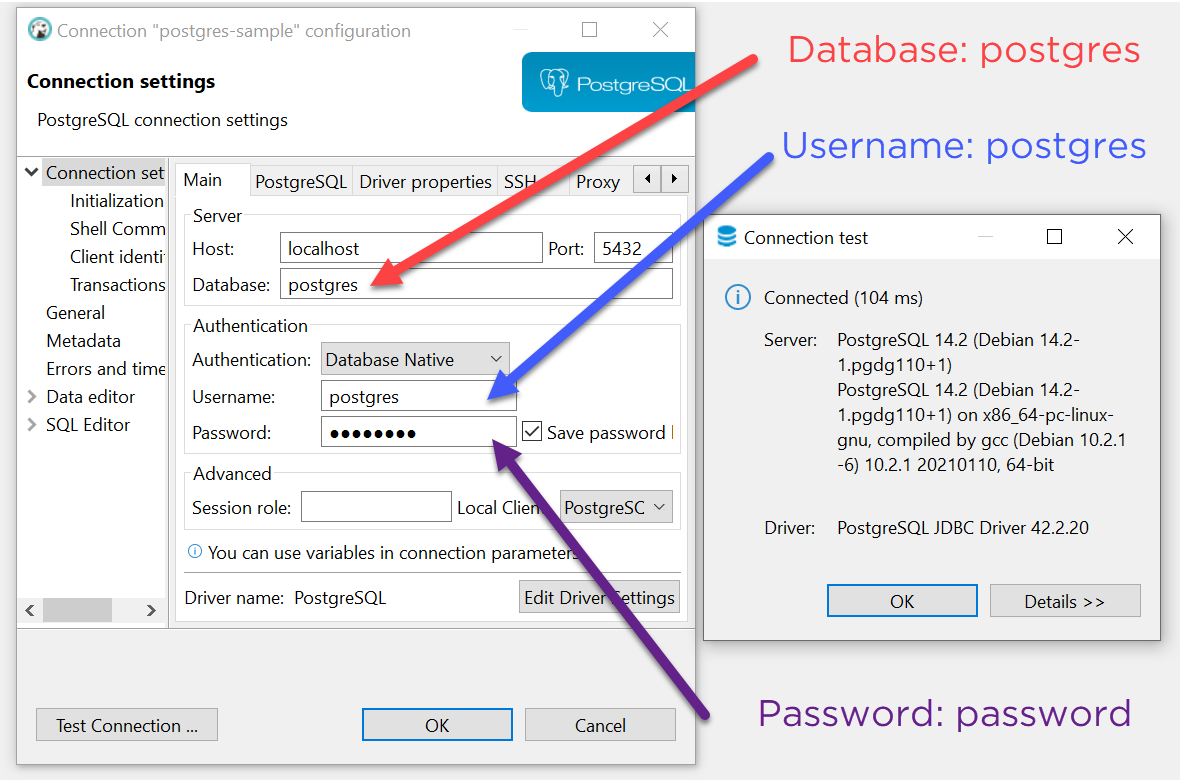The height and width of the screenshot is (780, 1189).
Task: Click the Port input field
Action: click(x=633, y=248)
